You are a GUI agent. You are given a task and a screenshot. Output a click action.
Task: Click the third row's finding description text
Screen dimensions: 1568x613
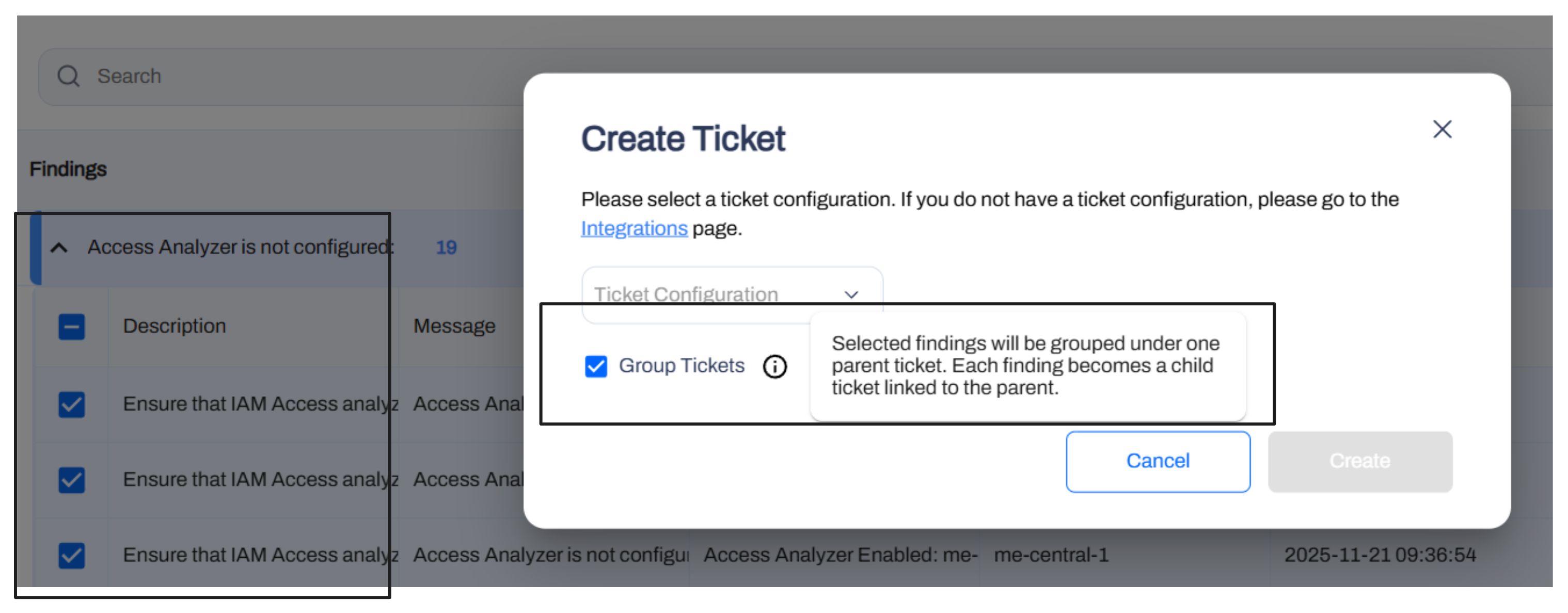260,555
